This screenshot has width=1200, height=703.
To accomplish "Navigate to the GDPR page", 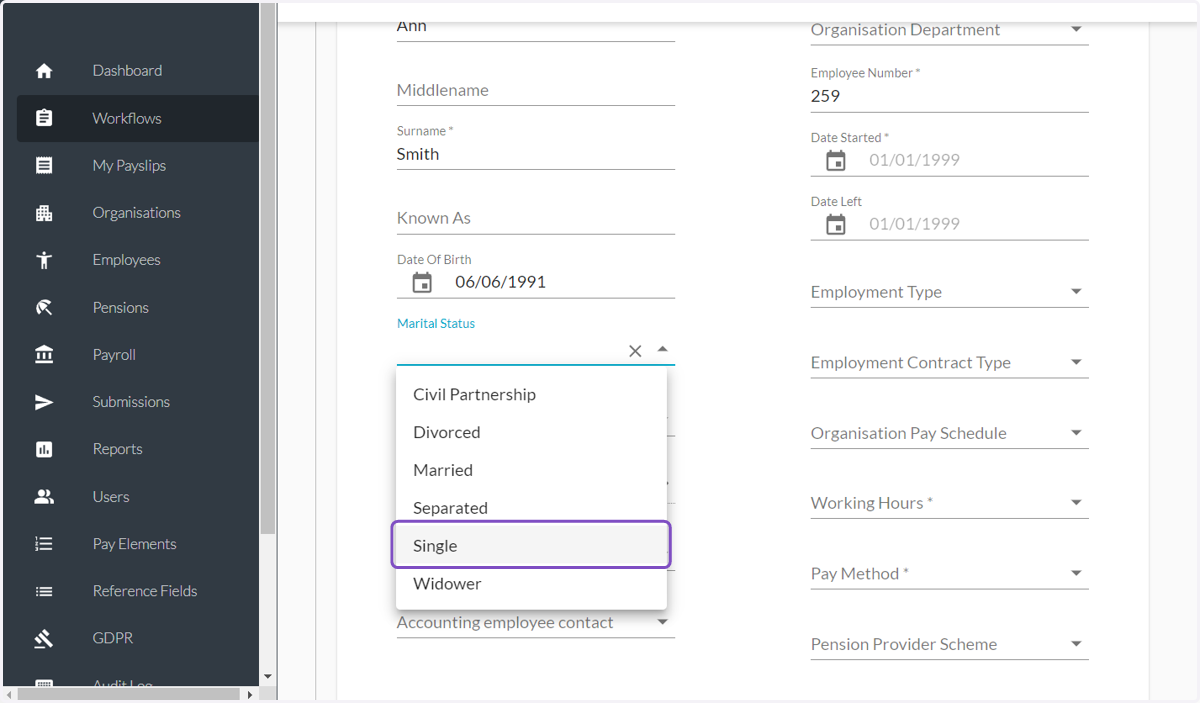I will 112,638.
